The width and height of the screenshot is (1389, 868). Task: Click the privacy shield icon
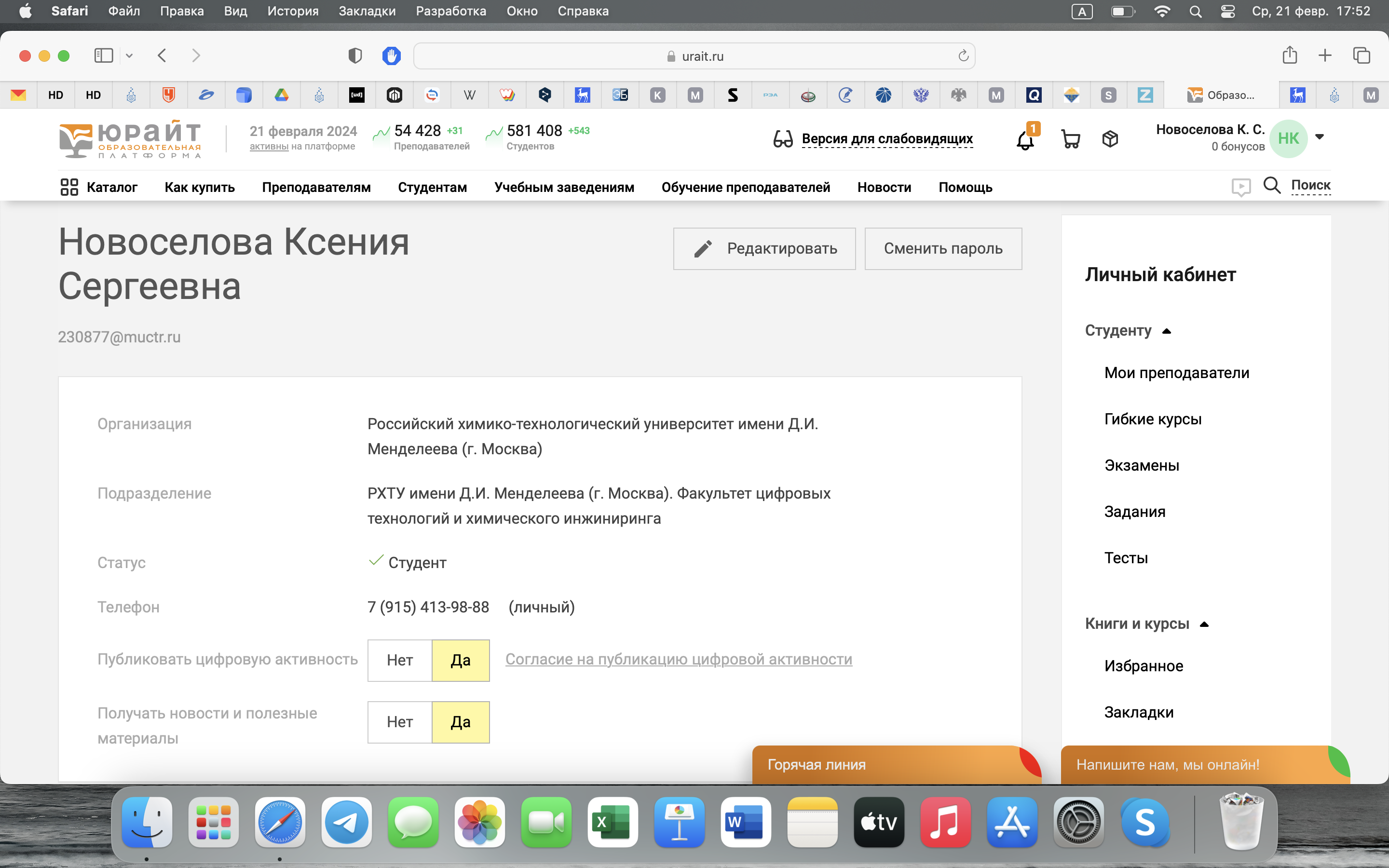click(x=355, y=55)
